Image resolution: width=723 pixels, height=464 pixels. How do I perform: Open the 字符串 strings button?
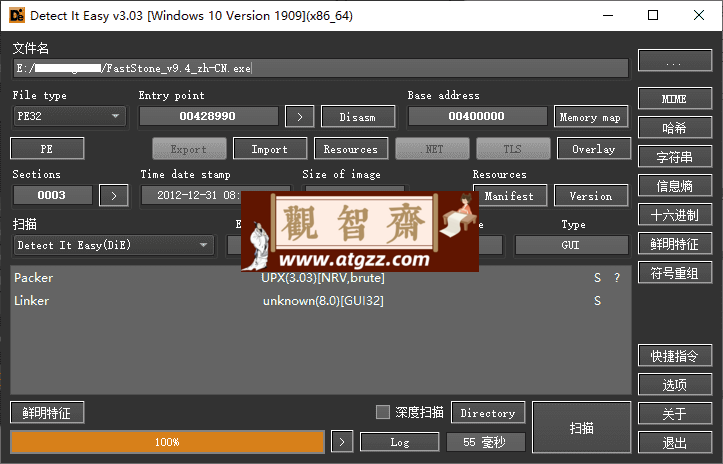pyautogui.click(x=675, y=157)
